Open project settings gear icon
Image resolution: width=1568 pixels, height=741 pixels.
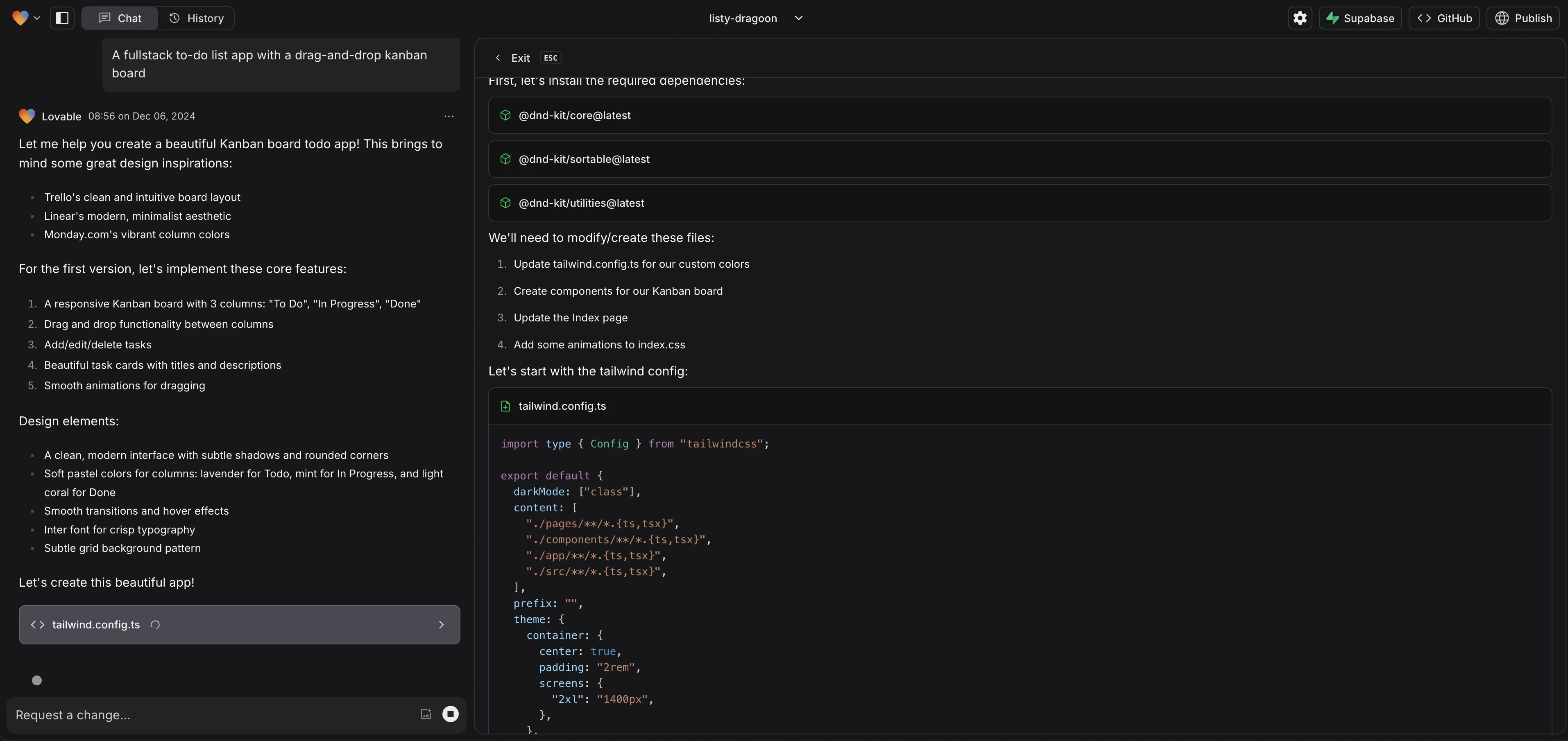click(x=1300, y=18)
